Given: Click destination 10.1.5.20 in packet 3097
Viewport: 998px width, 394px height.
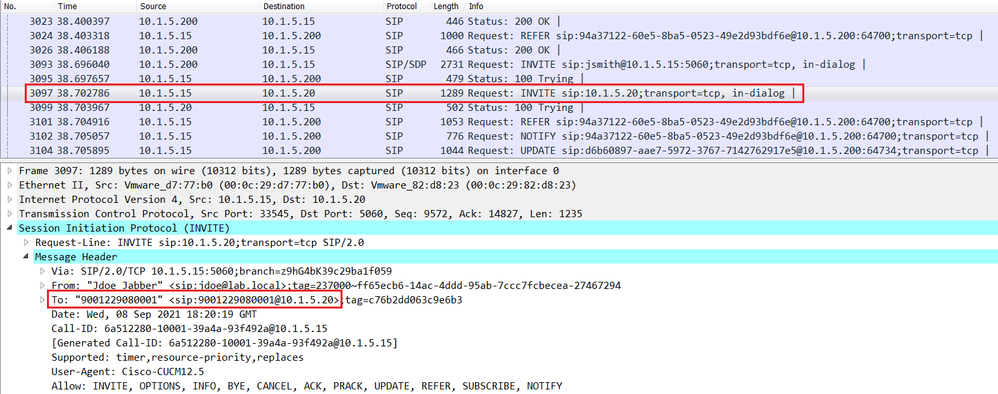Looking at the screenshot, I should [288, 94].
